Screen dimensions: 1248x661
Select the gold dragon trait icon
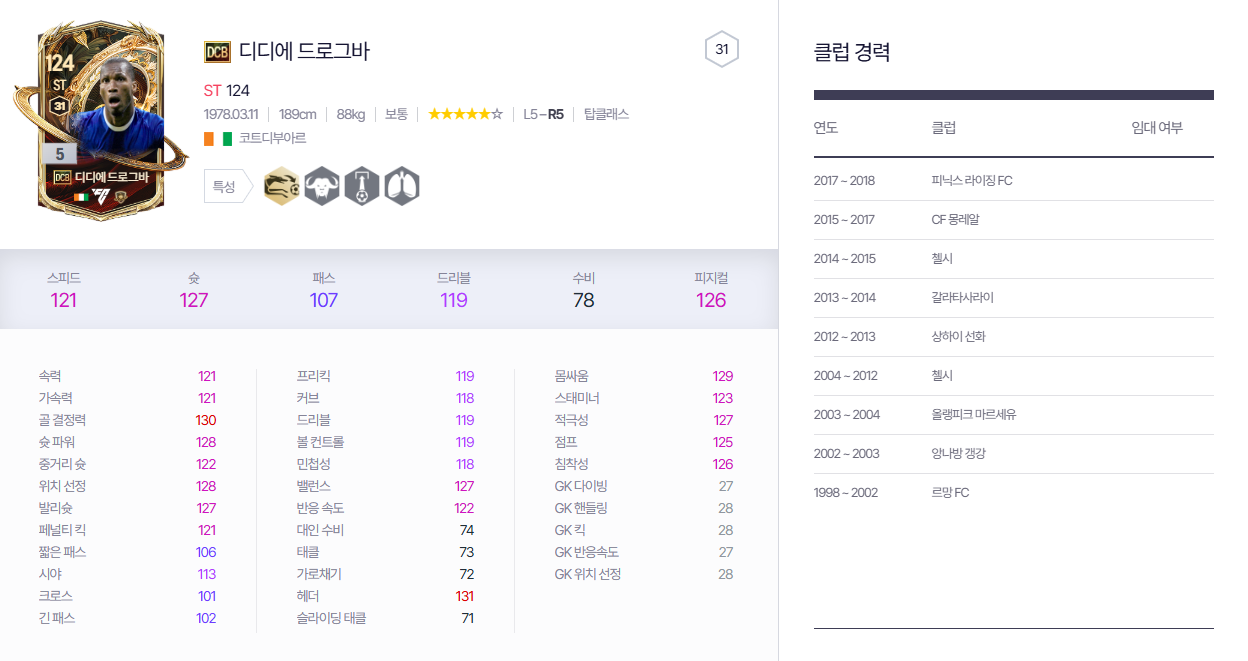[x=281, y=186]
